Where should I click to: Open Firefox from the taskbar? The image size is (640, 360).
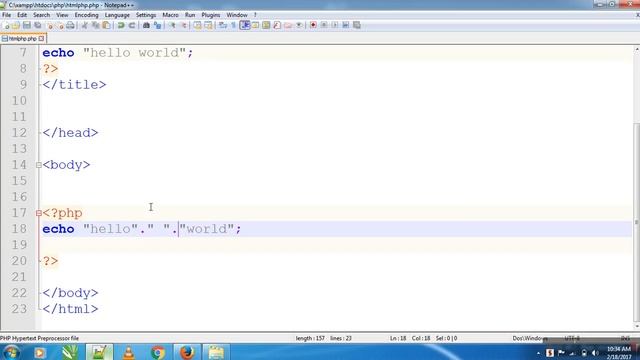tap(187, 352)
